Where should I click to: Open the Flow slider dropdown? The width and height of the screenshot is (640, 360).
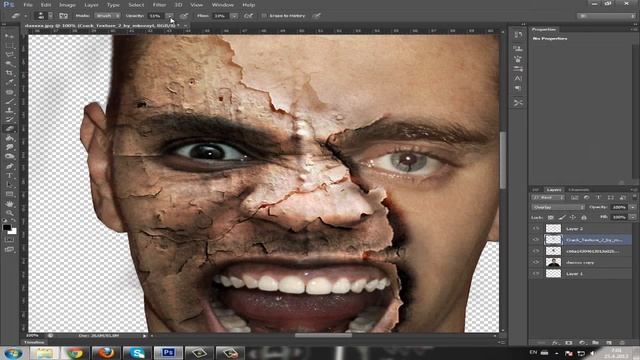(x=234, y=16)
